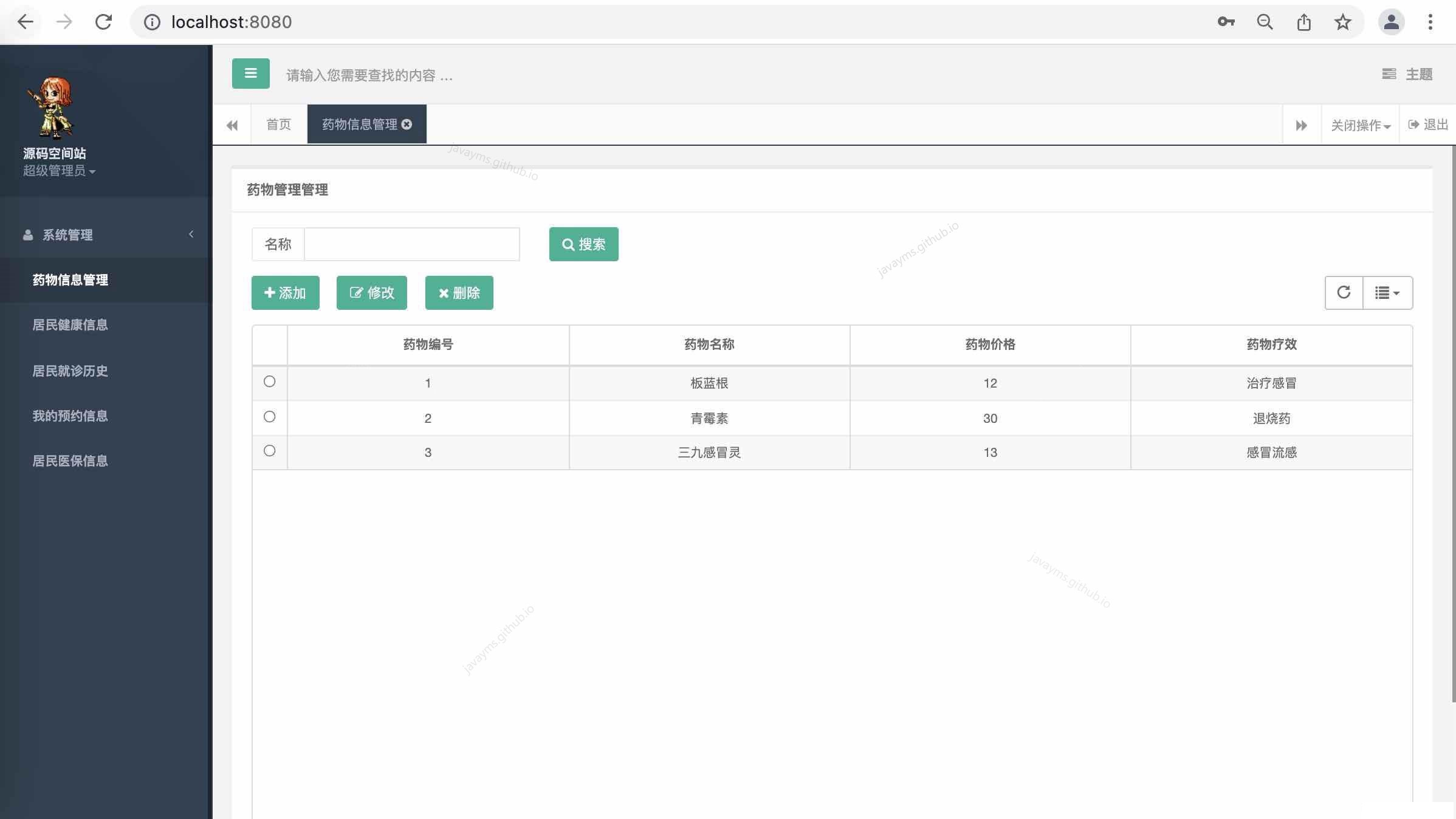Open the theme (主题) switcher
Image resolution: width=1456 pixels, height=819 pixels.
(1407, 74)
